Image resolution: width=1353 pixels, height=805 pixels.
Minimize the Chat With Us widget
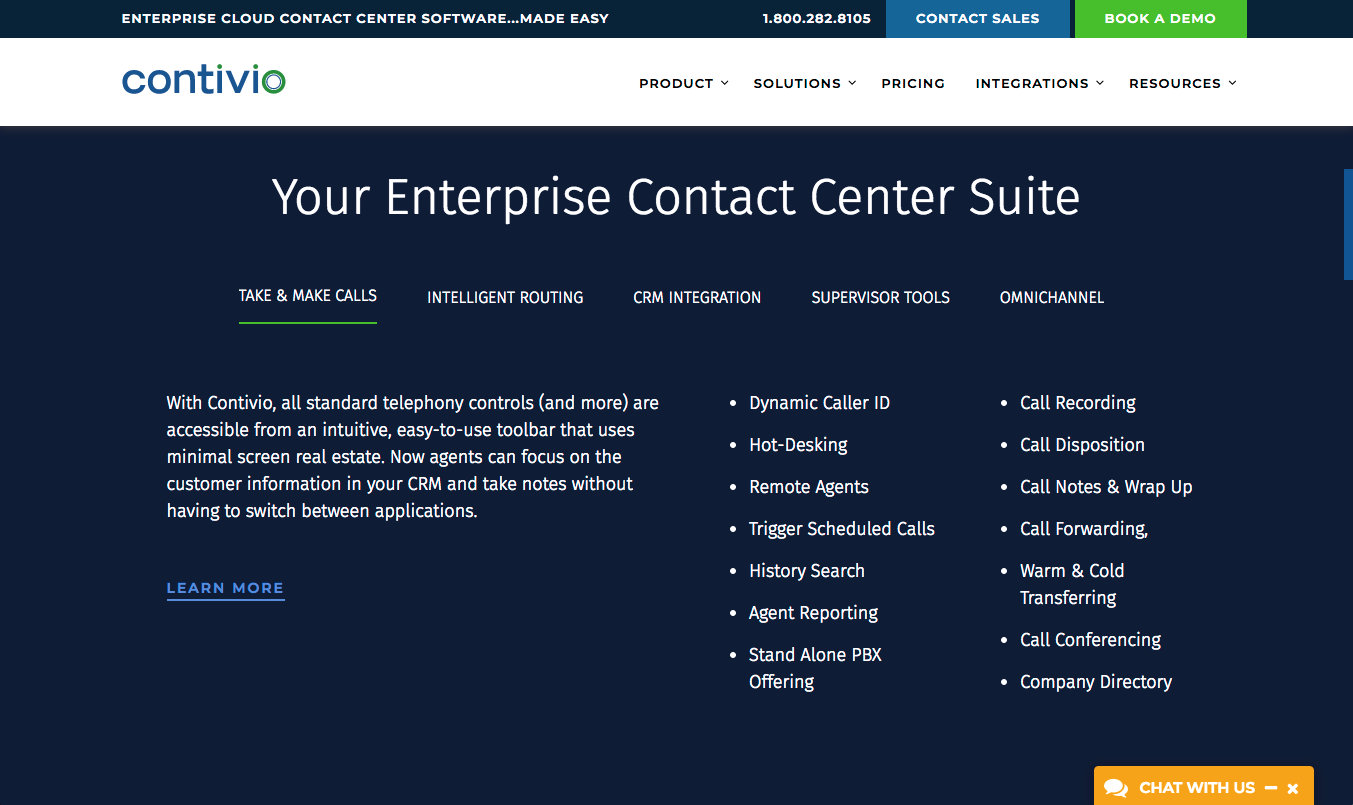coord(1271,788)
